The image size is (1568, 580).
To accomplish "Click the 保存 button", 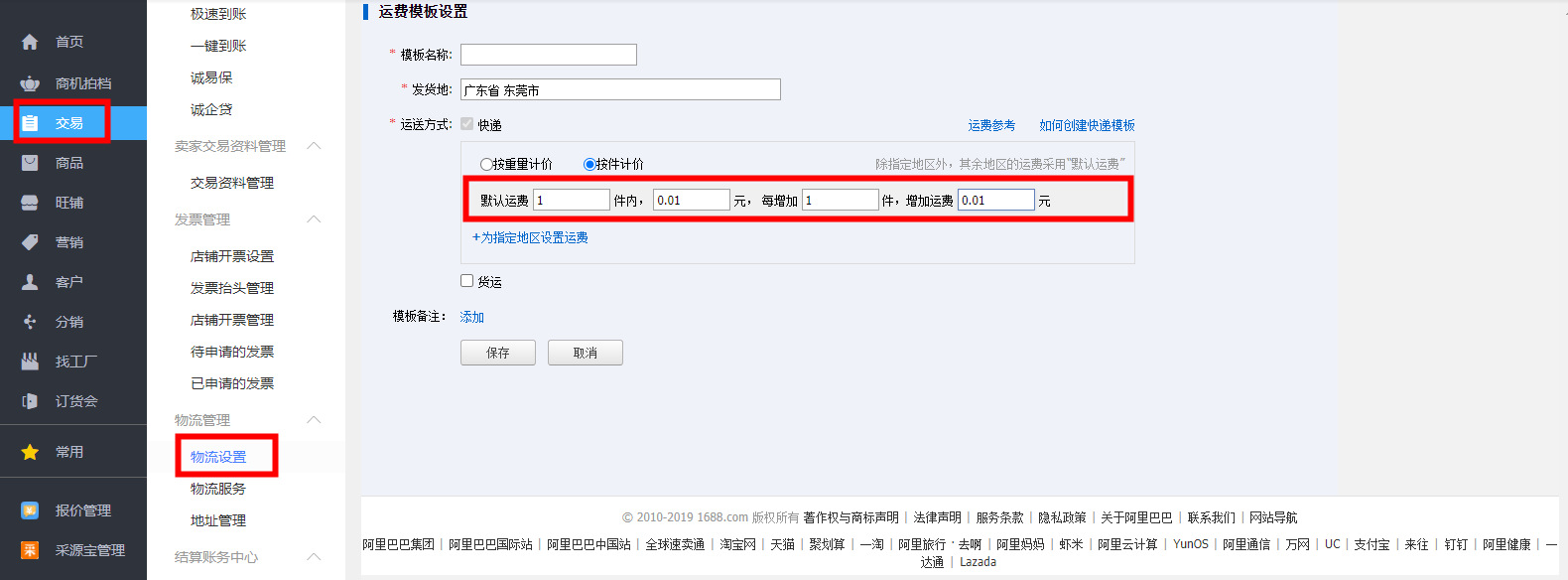I will 497,353.
